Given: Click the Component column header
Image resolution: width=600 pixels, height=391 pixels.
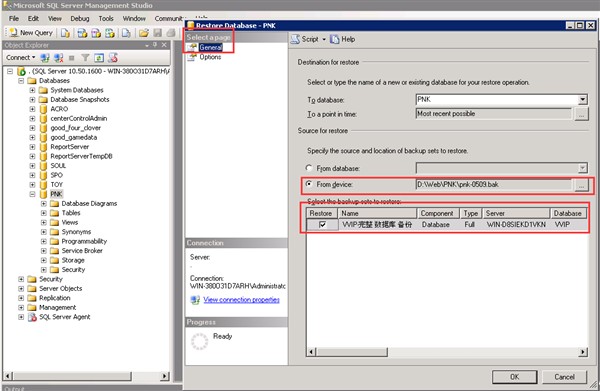Looking at the screenshot, I should (x=439, y=213).
